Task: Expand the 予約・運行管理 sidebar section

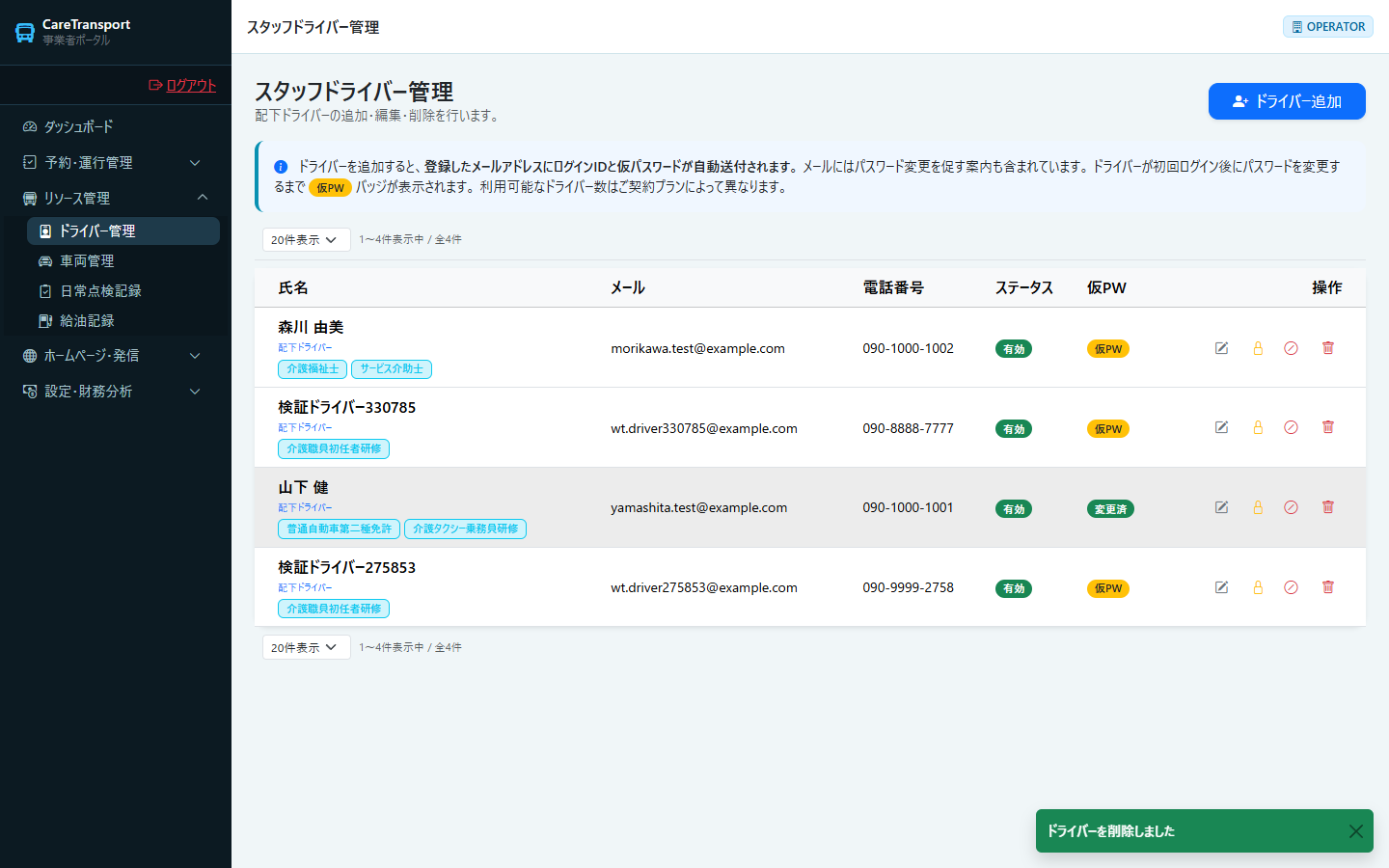Action: 112,162
